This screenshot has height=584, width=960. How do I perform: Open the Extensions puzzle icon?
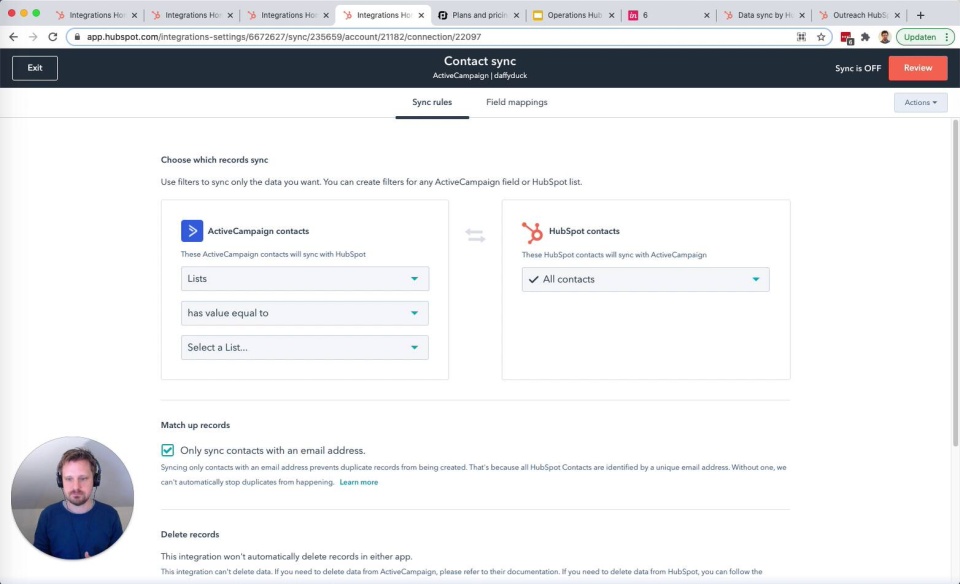[x=865, y=37]
